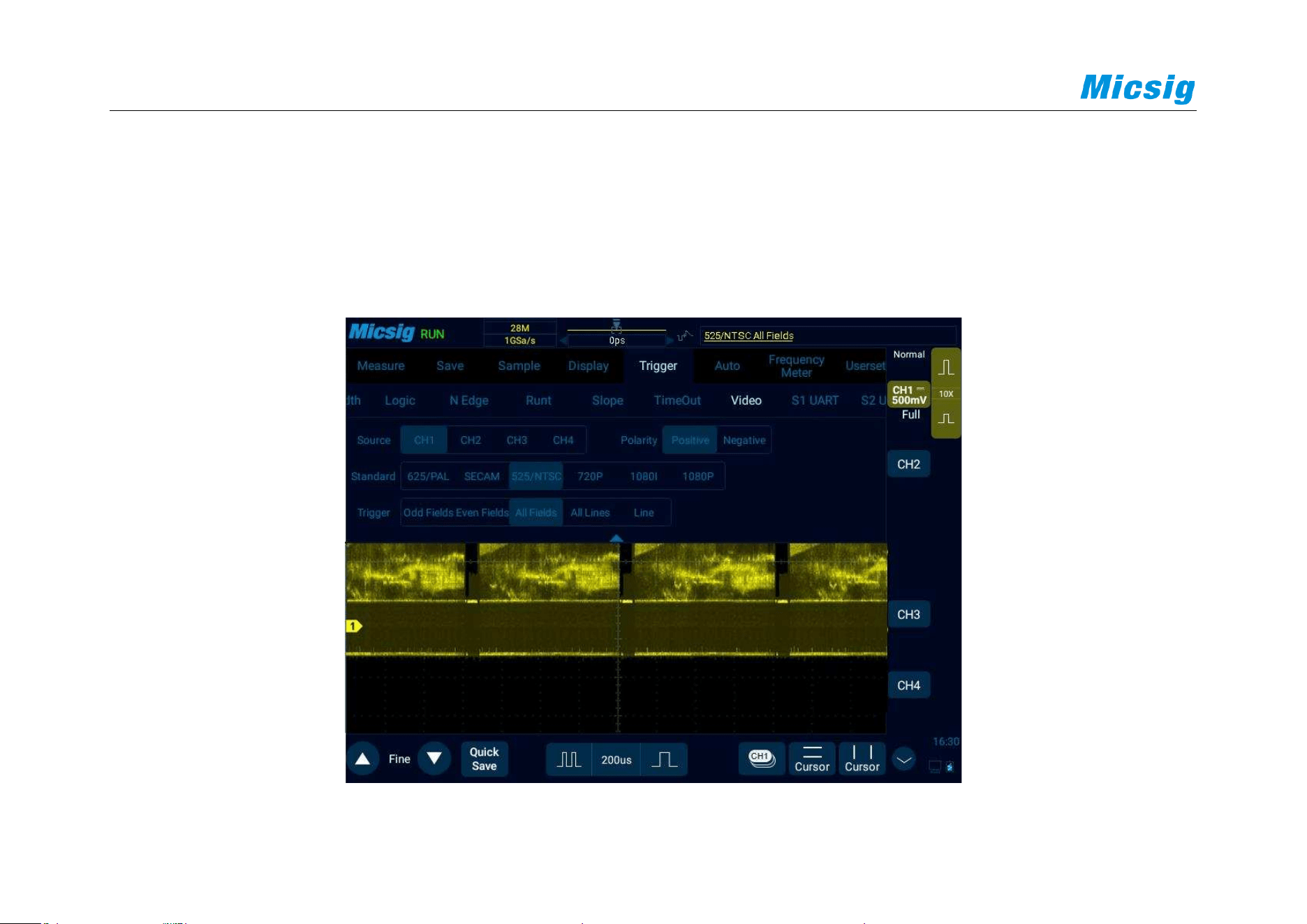Tap the RUN status indicator

pyautogui.click(x=432, y=334)
